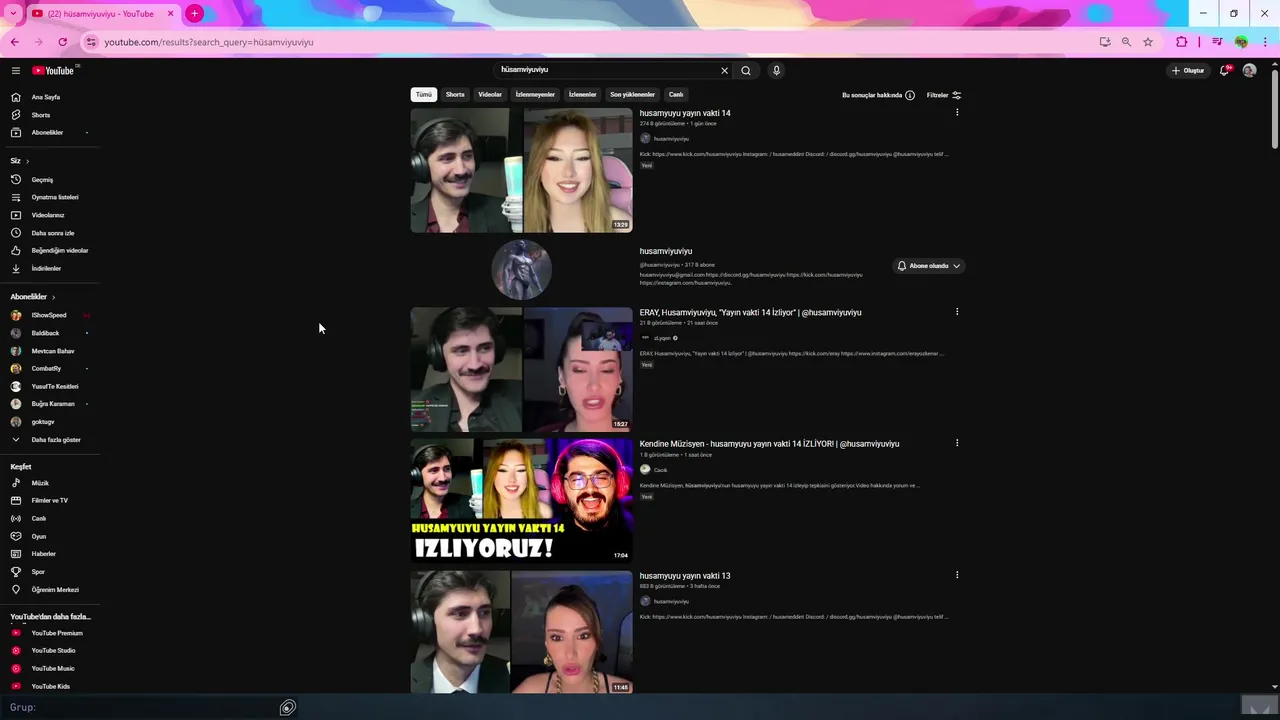Select the İzlenmeyenler filter chip
The image size is (1280, 720).
click(x=535, y=94)
